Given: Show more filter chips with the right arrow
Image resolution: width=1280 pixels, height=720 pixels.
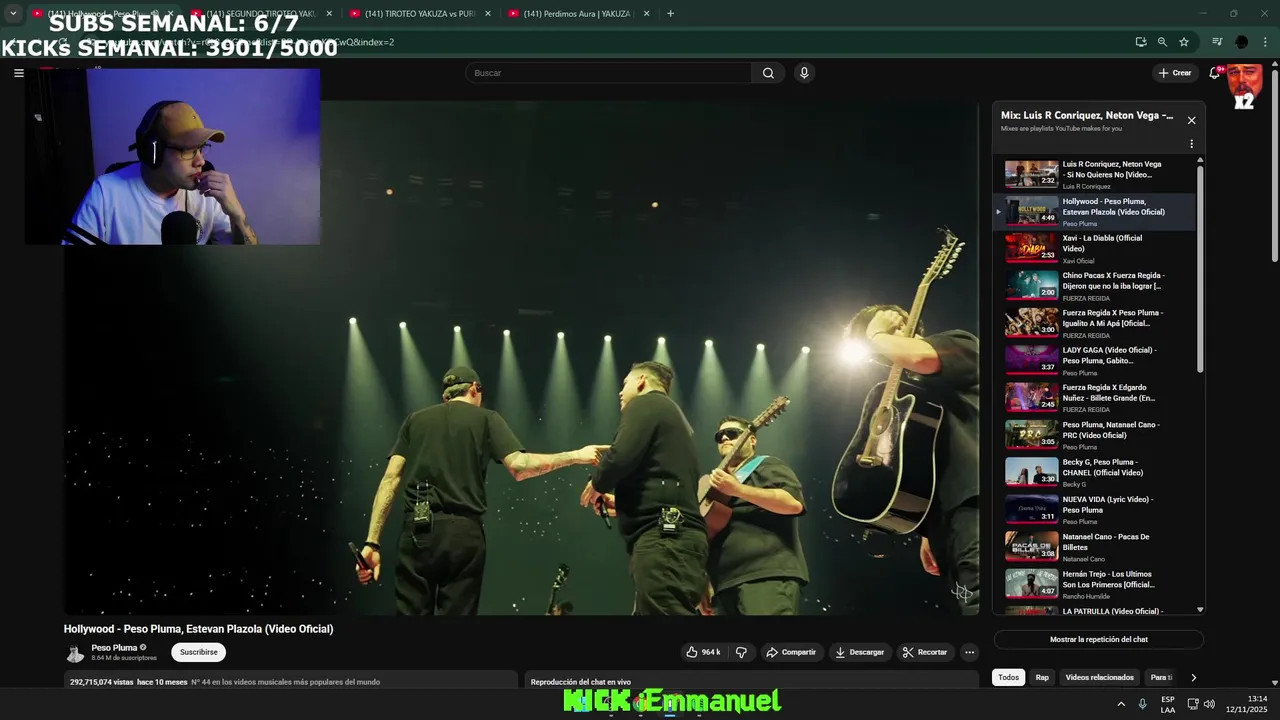Looking at the screenshot, I should coord(1193,677).
